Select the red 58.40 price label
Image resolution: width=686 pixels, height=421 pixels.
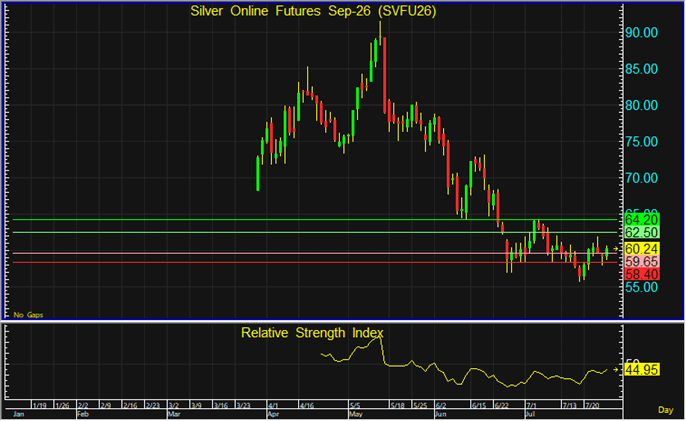[641, 274]
